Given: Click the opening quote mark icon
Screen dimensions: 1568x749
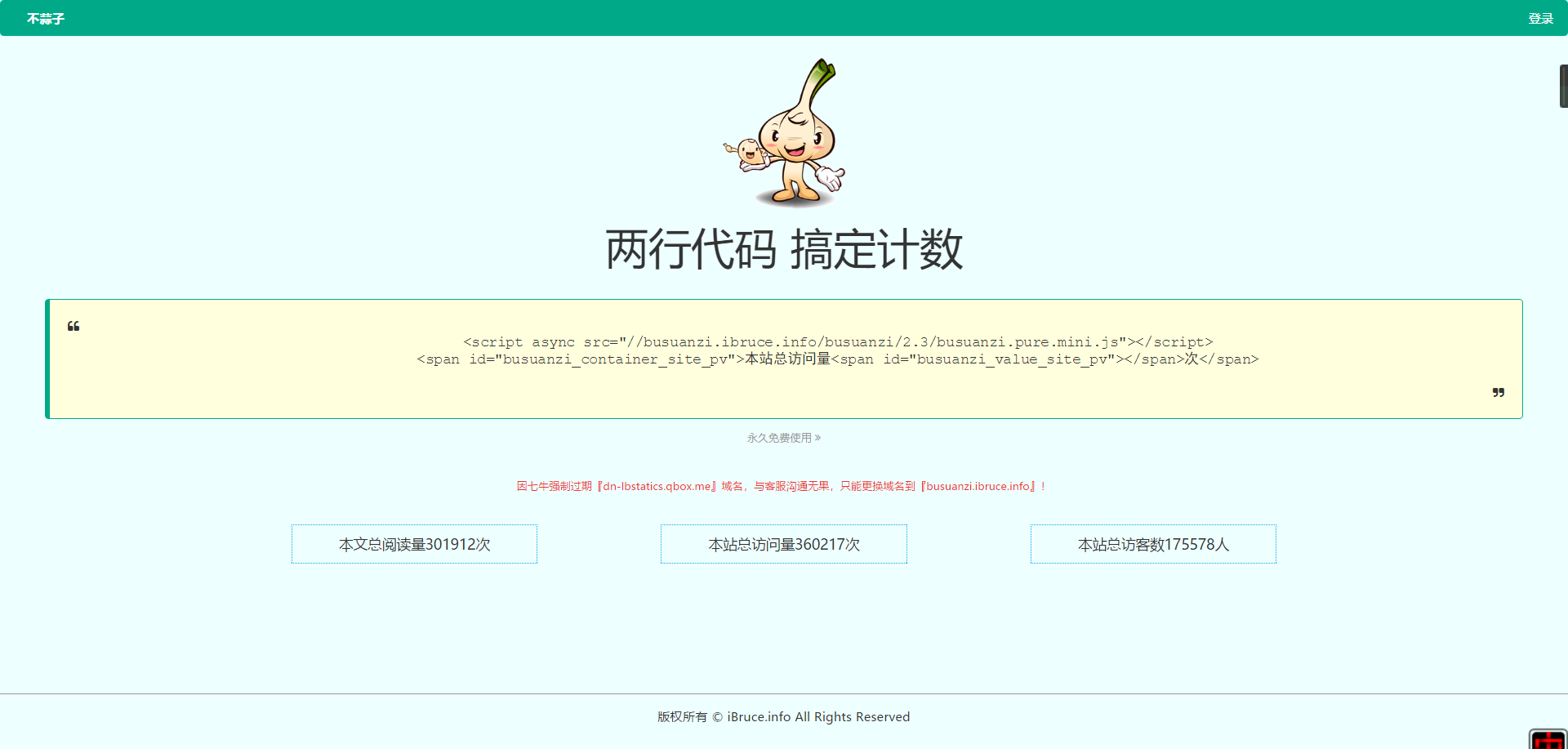Looking at the screenshot, I should (73, 326).
